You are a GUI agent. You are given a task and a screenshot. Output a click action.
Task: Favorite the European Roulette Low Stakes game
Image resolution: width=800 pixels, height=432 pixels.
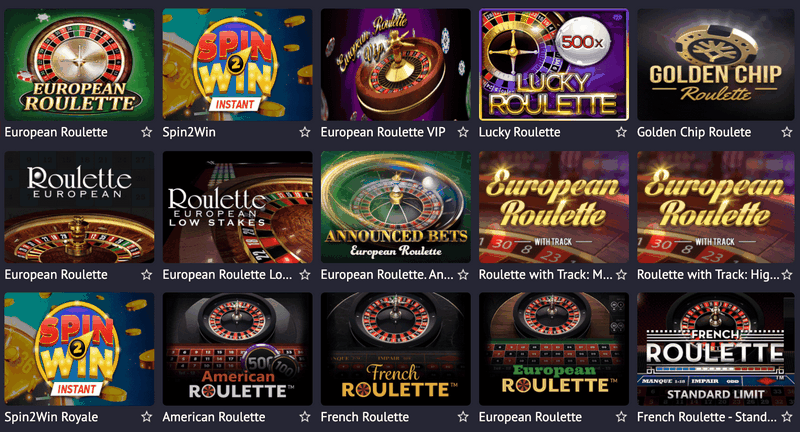[305, 274]
